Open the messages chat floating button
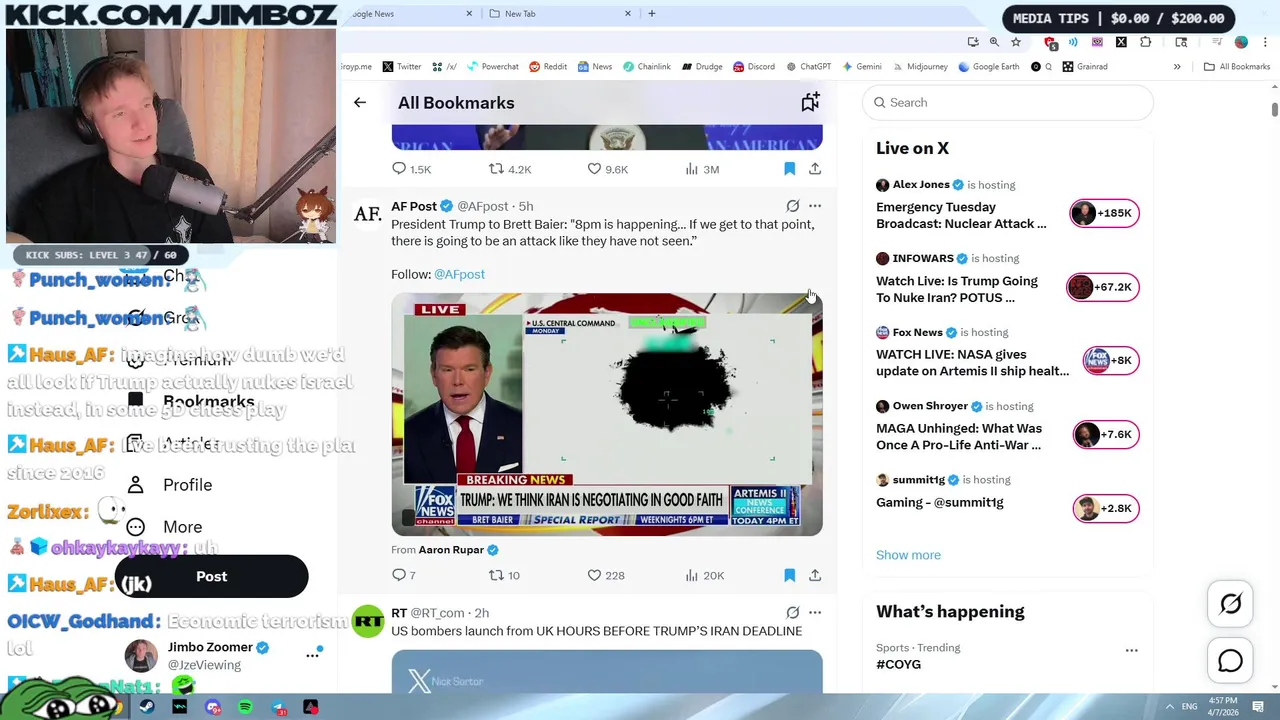Screen dimensions: 1280x720 click(x=1230, y=661)
